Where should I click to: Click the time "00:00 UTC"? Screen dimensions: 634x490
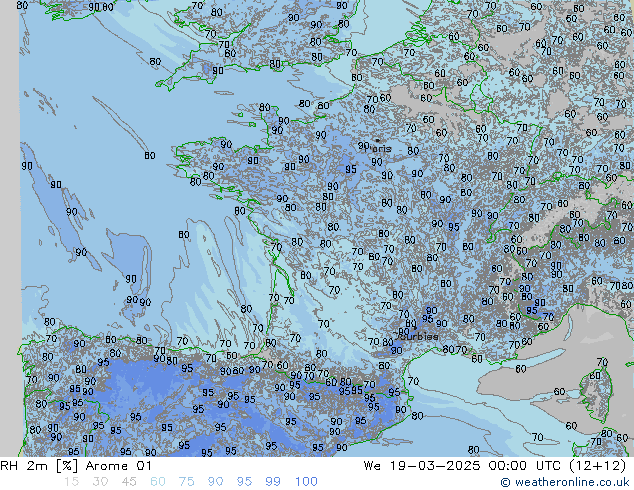525,466
